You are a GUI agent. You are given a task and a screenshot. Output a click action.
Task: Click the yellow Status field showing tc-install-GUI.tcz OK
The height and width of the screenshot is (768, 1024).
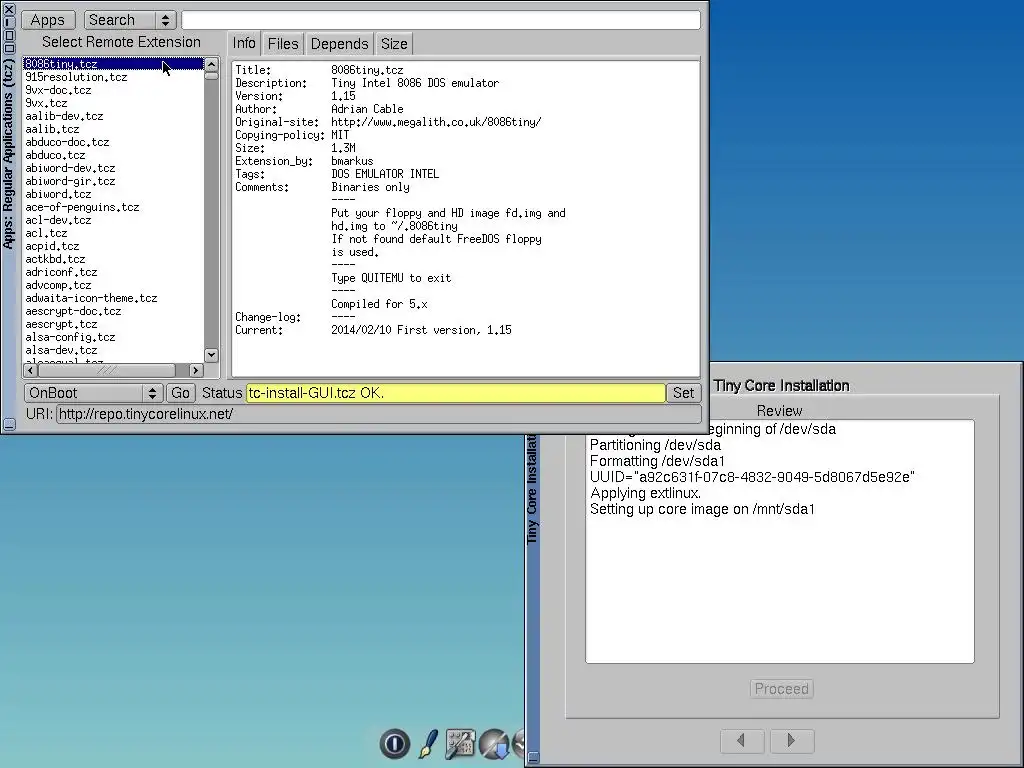click(455, 392)
